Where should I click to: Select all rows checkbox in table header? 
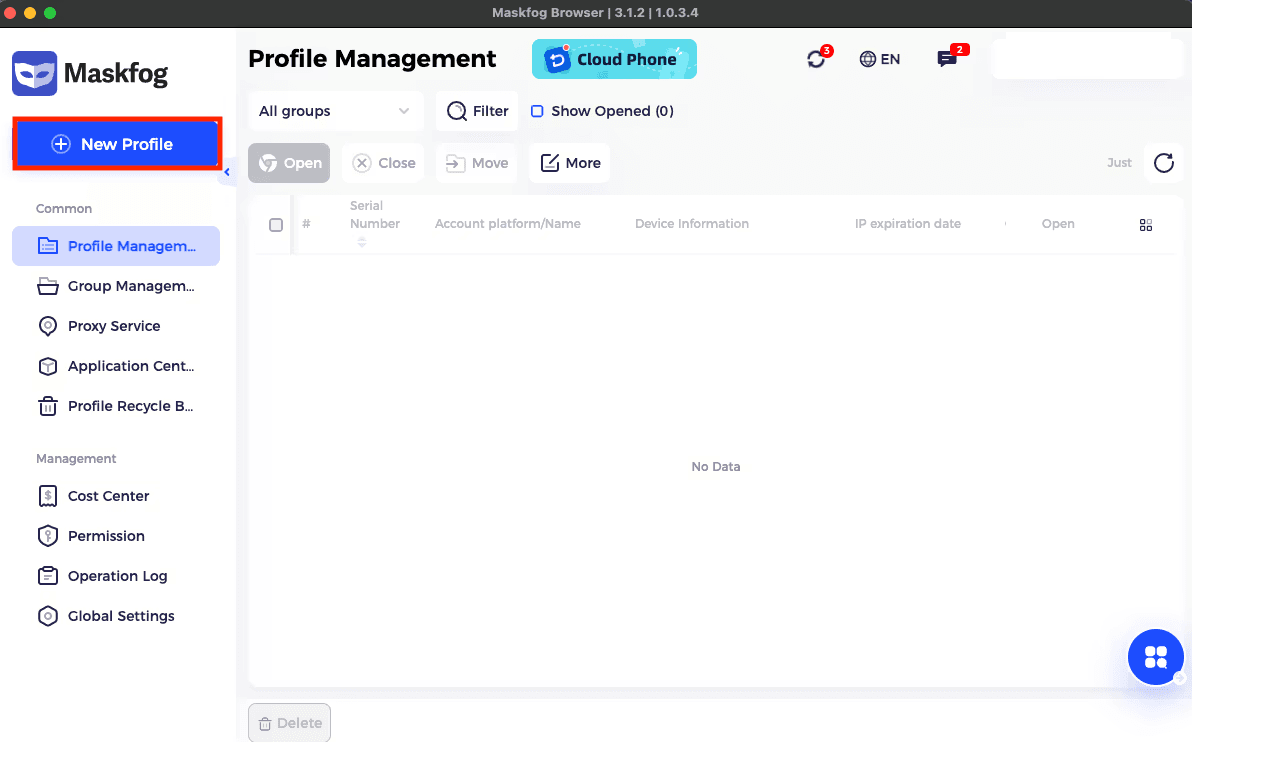tap(276, 225)
